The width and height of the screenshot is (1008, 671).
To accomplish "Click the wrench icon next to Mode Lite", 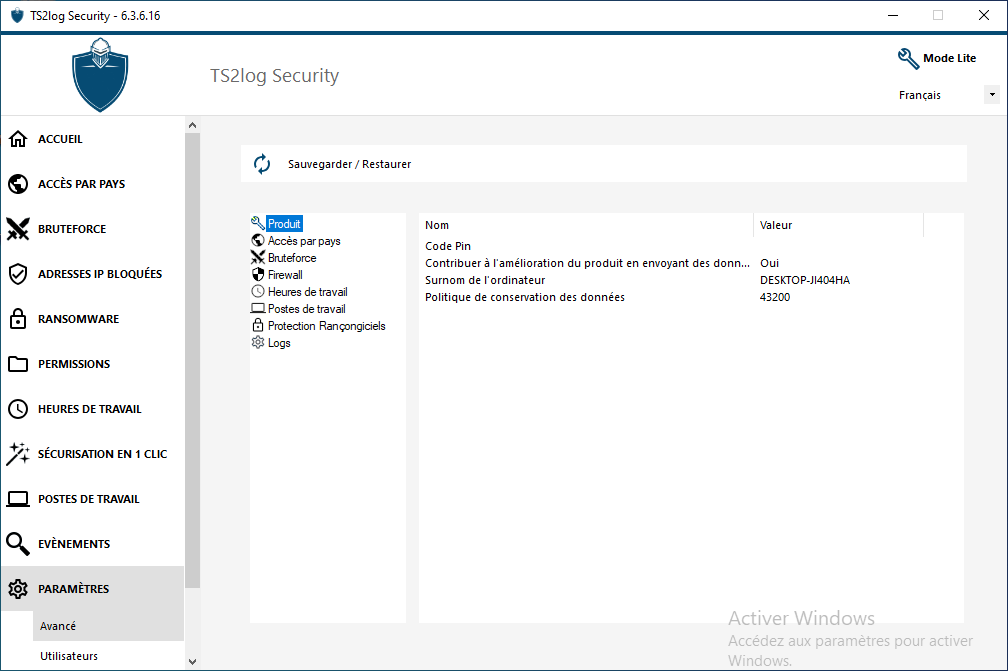I will 908,58.
